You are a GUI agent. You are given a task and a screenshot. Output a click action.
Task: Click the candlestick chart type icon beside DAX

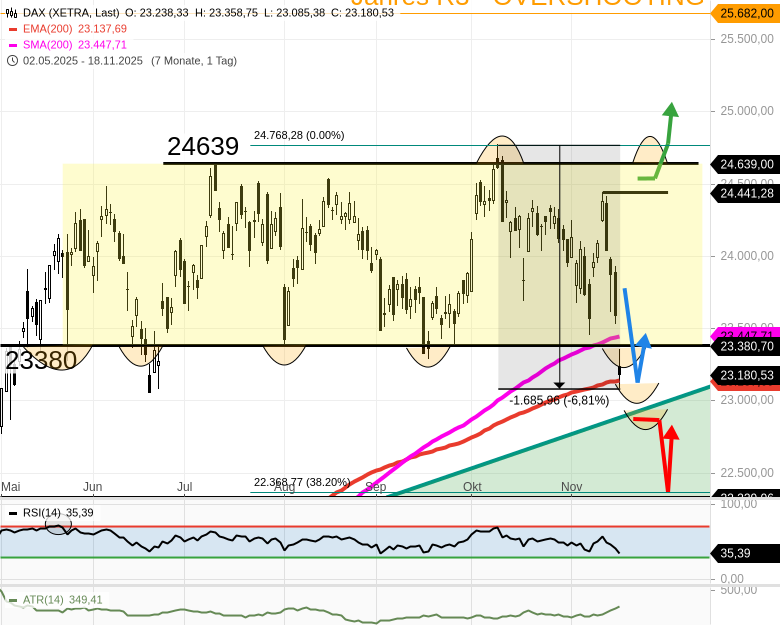tap(12, 13)
